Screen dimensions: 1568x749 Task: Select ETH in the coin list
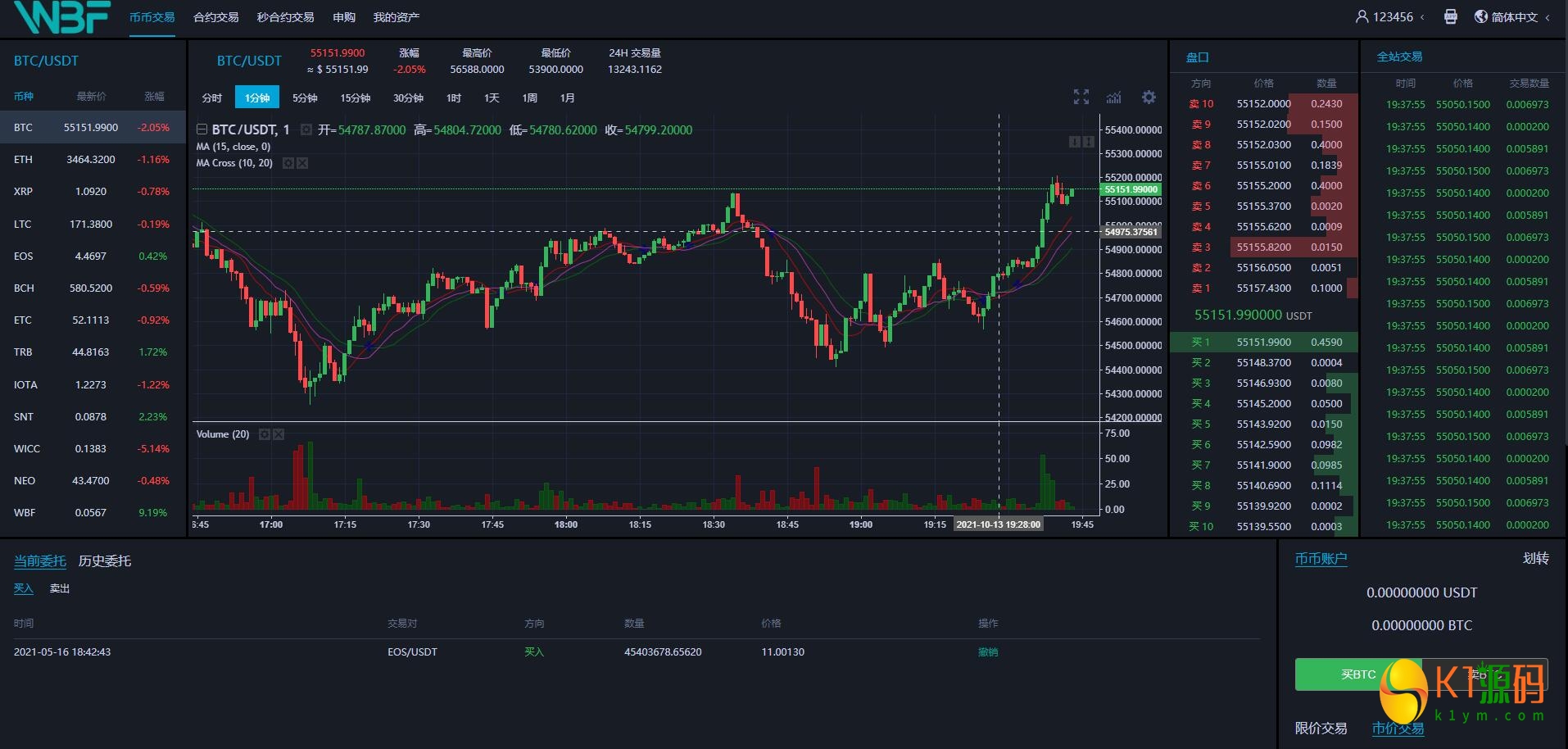[93, 160]
